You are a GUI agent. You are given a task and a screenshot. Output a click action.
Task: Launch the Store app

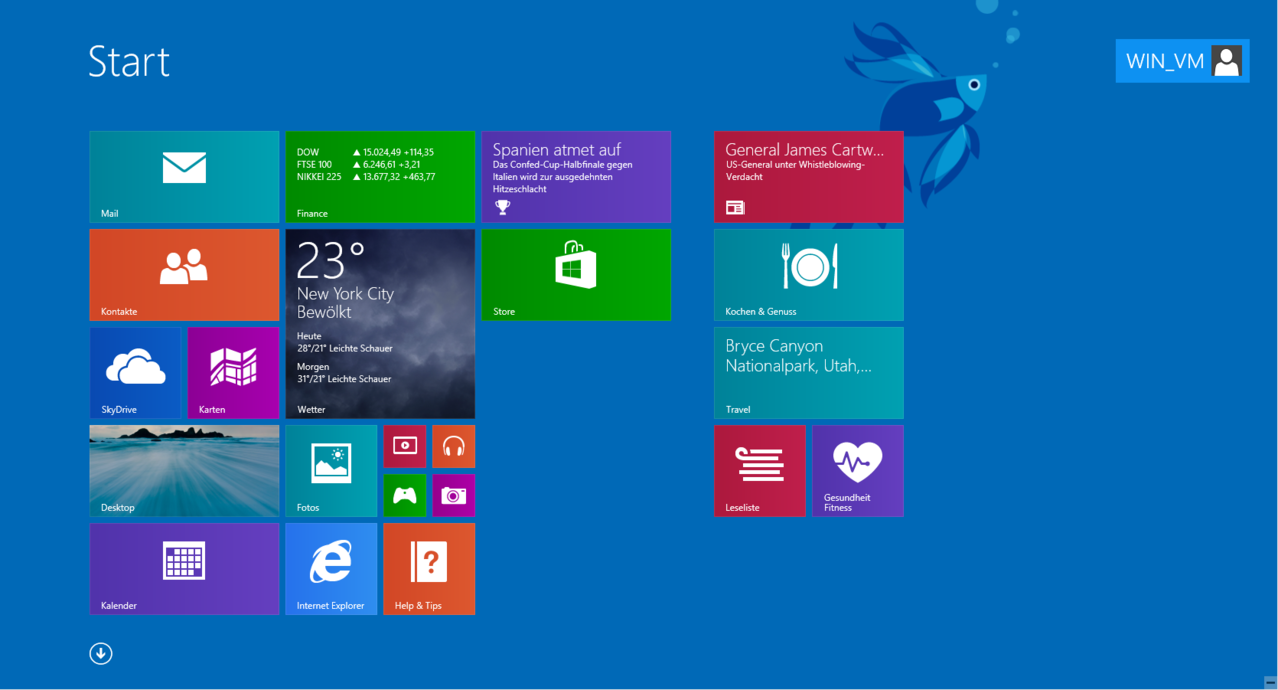pos(576,274)
